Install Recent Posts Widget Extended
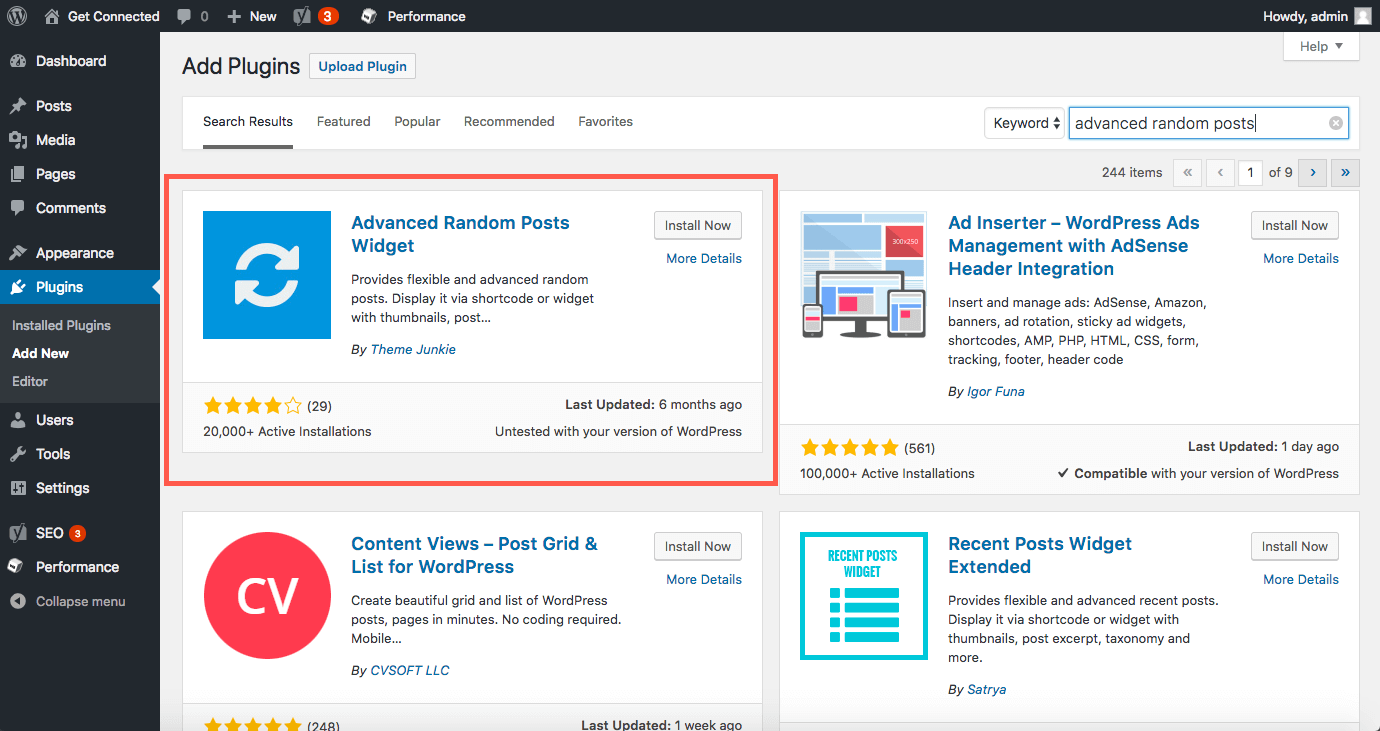The width and height of the screenshot is (1380, 731). pos(1295,546)
